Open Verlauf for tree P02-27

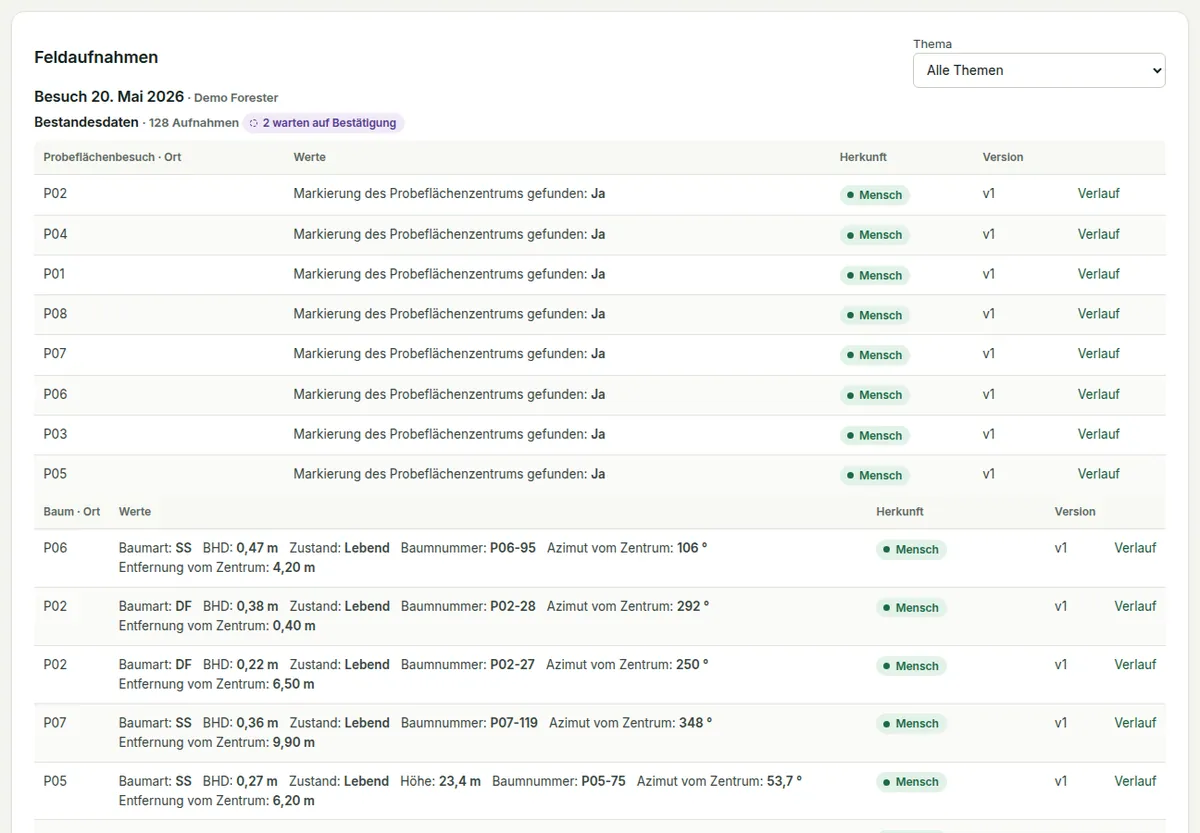(1135, 664)
